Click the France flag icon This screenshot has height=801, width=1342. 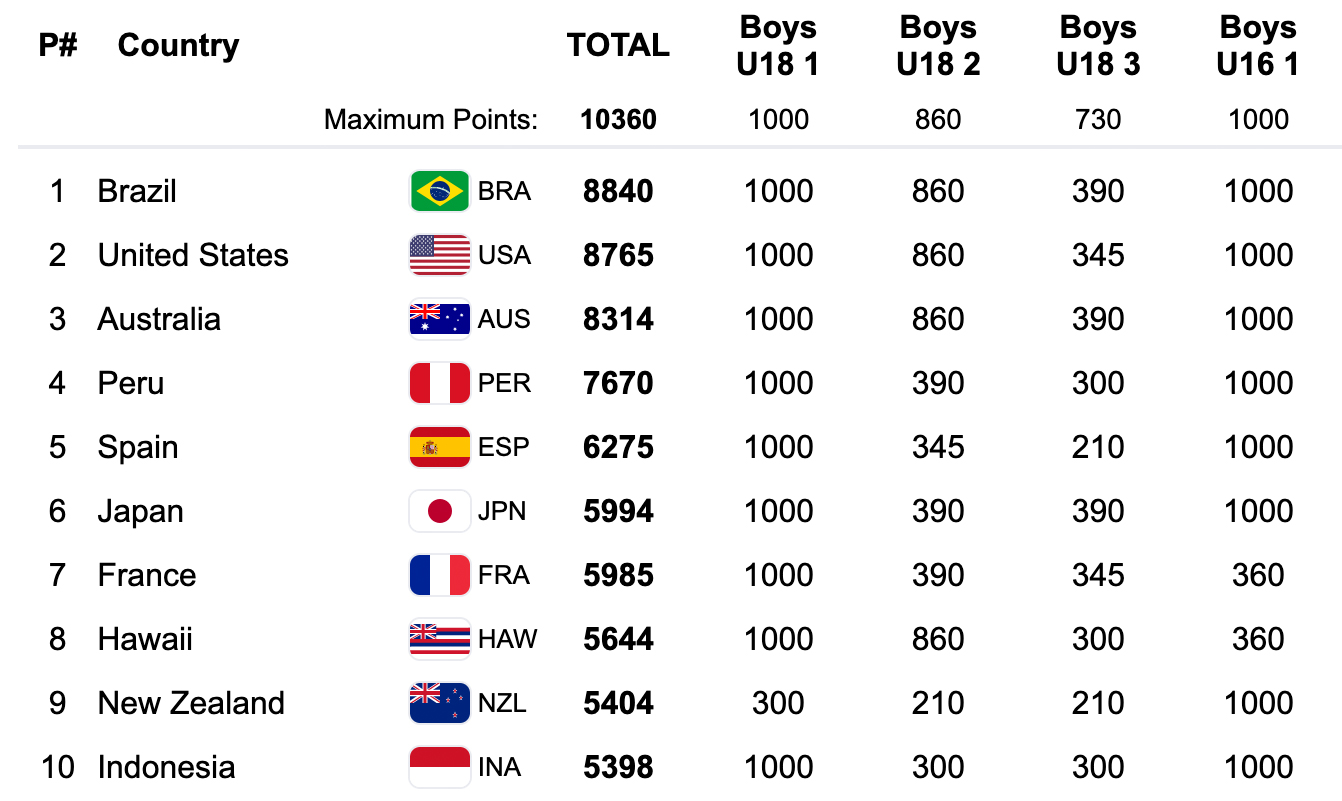[x=439, y=575]
